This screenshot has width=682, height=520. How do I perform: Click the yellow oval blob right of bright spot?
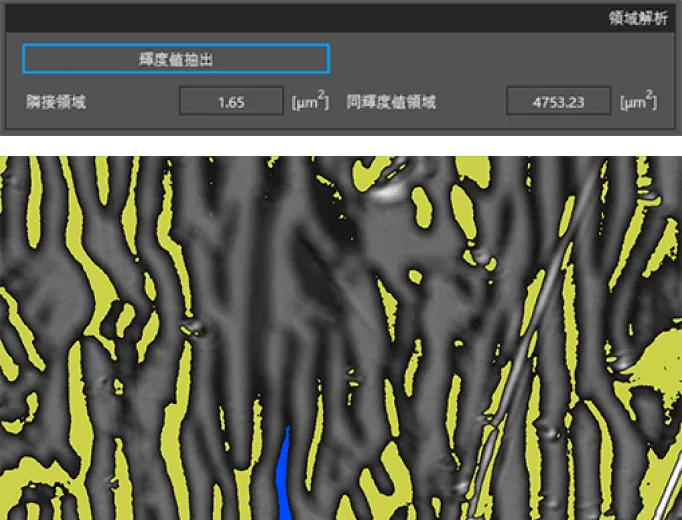tap(421, 203)
